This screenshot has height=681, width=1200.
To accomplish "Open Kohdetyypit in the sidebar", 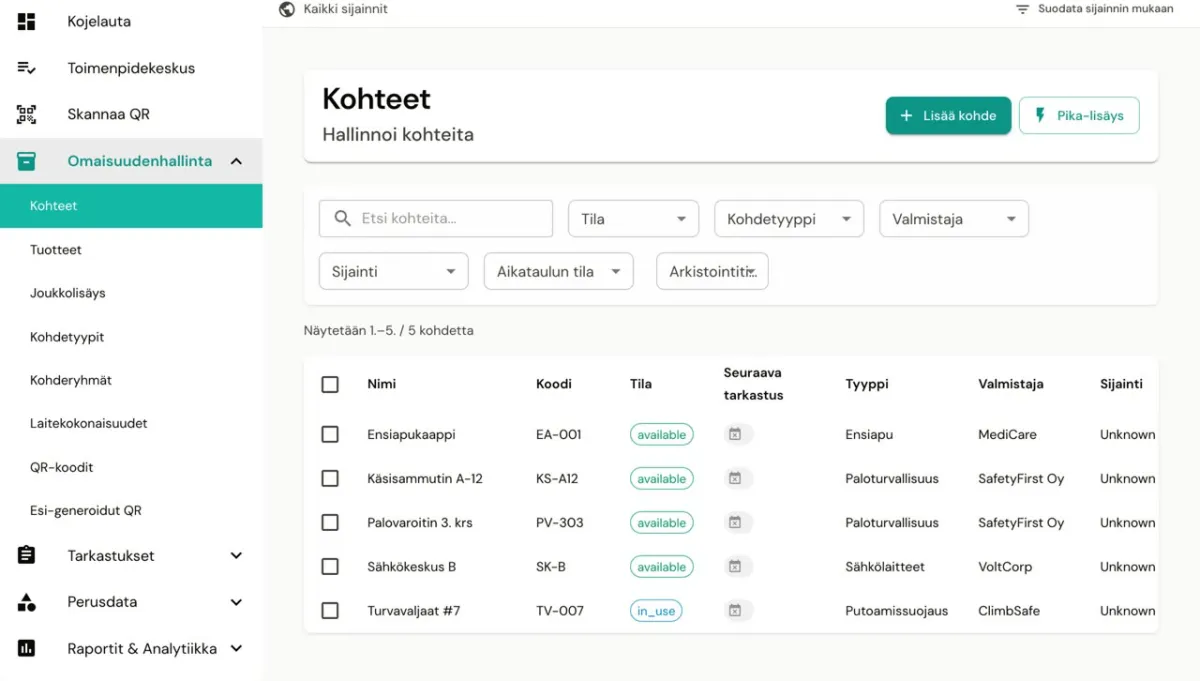I will pos(67,337).
